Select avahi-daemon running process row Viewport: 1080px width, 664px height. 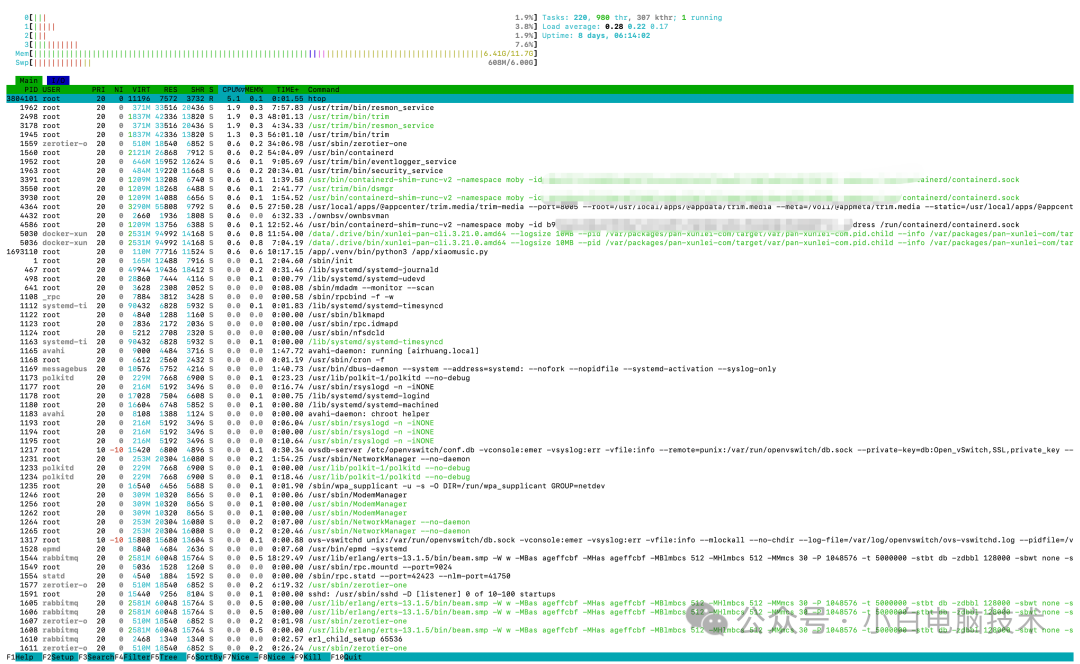coord(540,351)
